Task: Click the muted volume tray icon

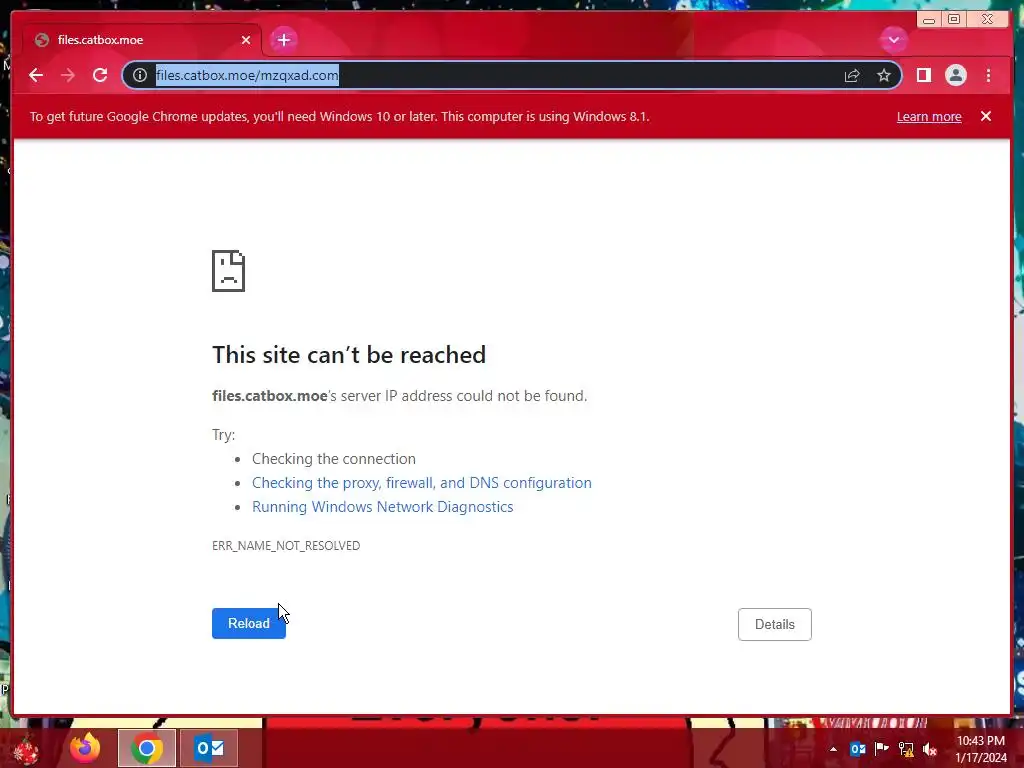Action: point(930,749)
